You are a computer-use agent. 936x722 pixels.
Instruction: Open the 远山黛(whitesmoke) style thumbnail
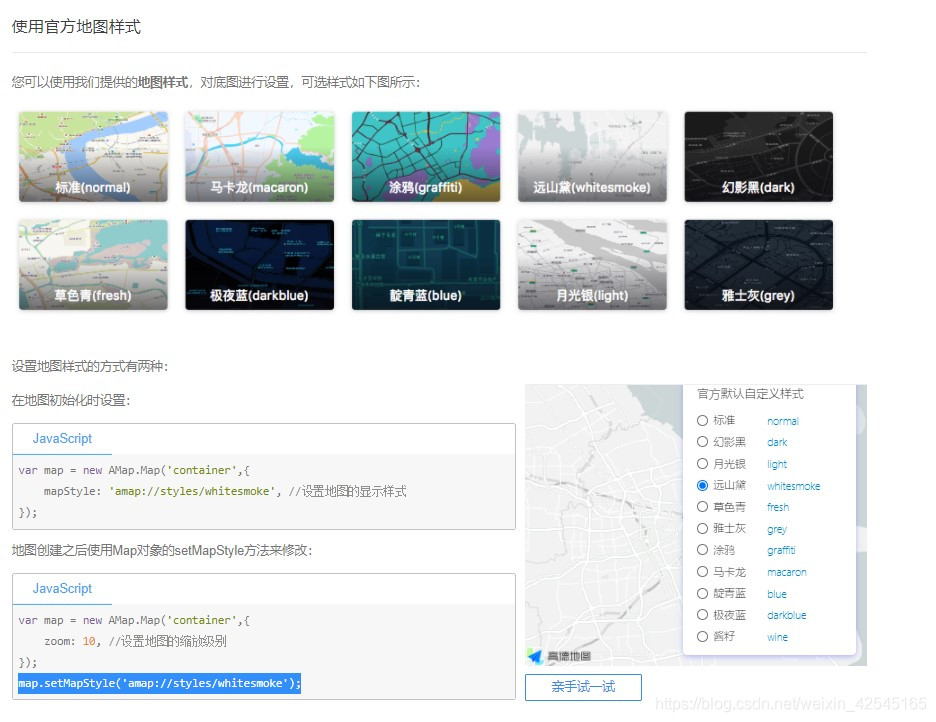592,156
